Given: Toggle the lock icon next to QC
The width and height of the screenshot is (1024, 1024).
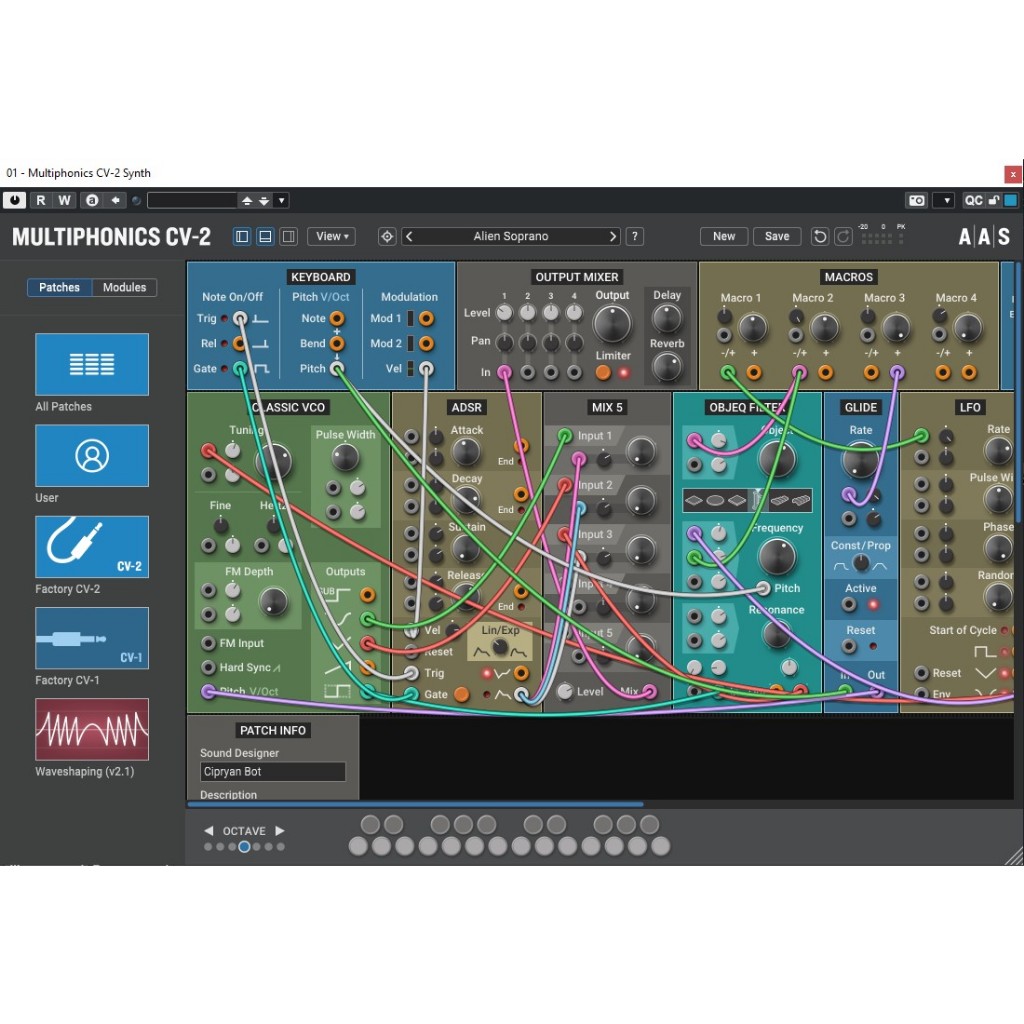Looking at the screenshot, I should coord(993,200).
